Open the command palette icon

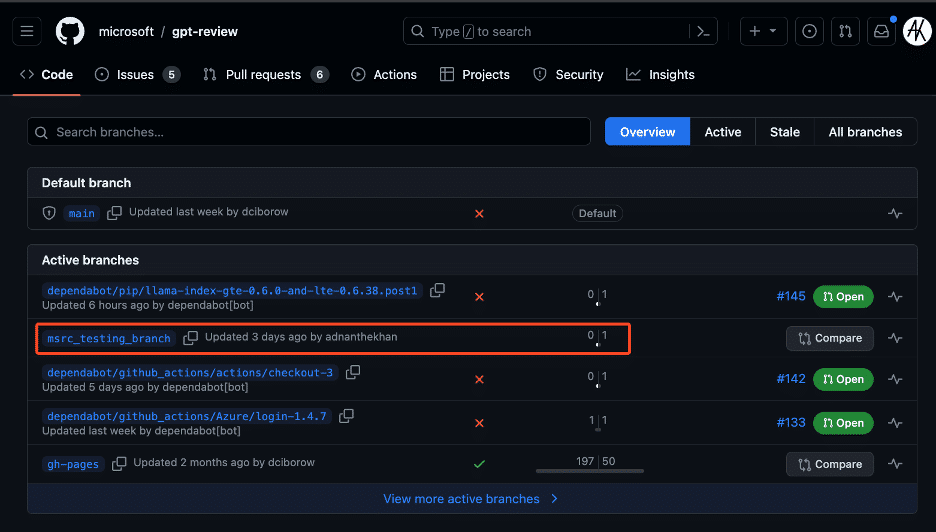703,31
